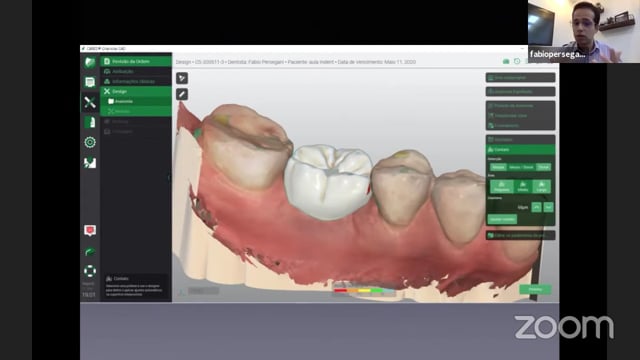
Task: Select the upper viewport tool button
Action: tap(182, 78)
